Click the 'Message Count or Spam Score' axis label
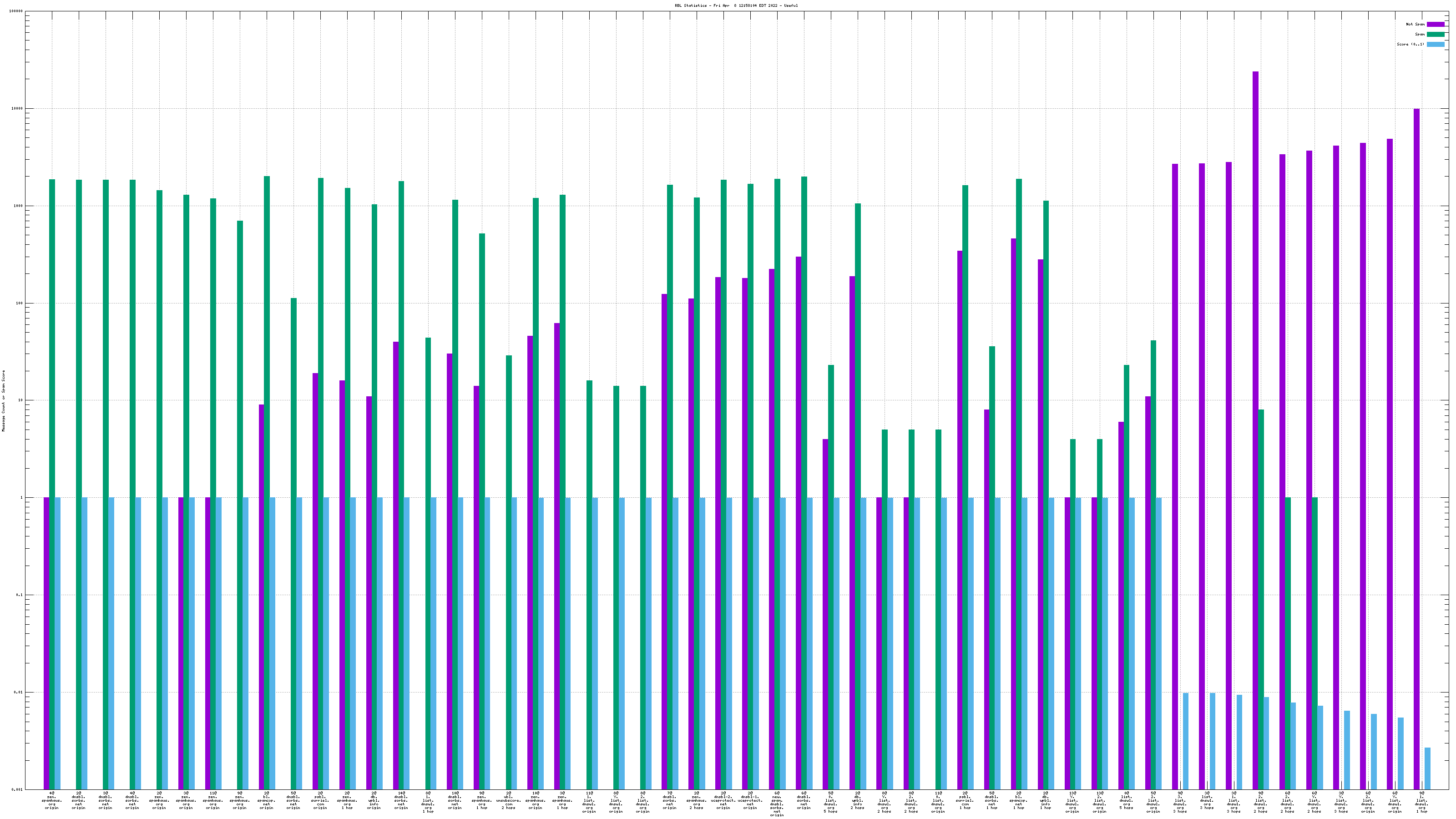 coord(3,401)
